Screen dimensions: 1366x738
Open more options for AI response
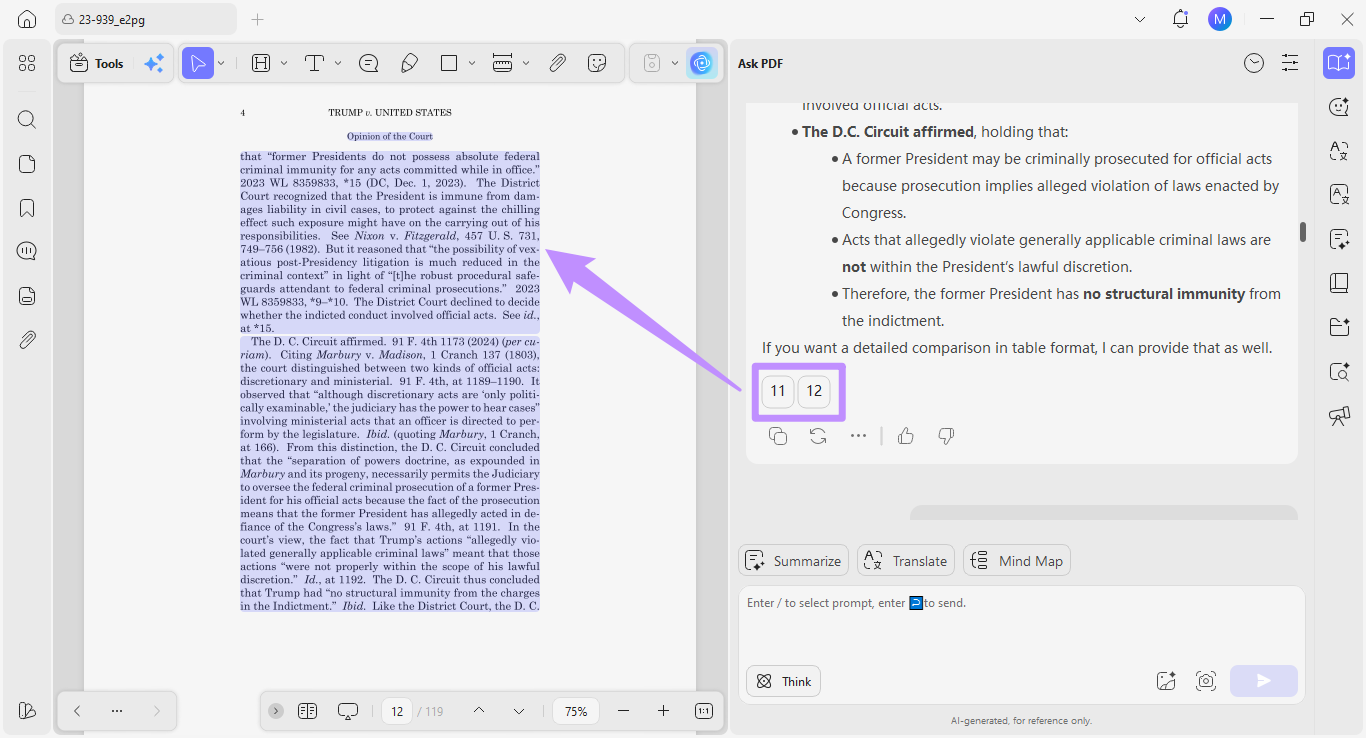[858, 436]
